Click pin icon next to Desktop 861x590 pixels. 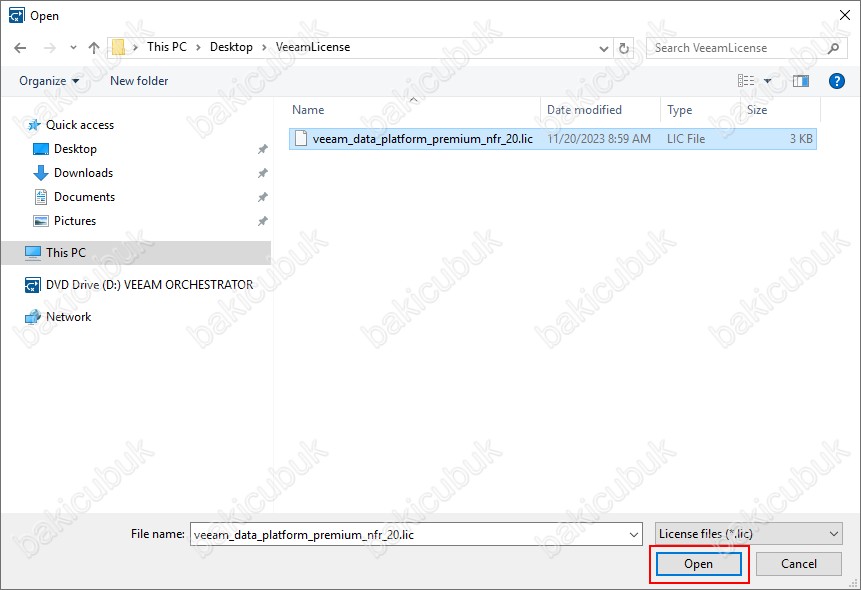coord(262,149)
